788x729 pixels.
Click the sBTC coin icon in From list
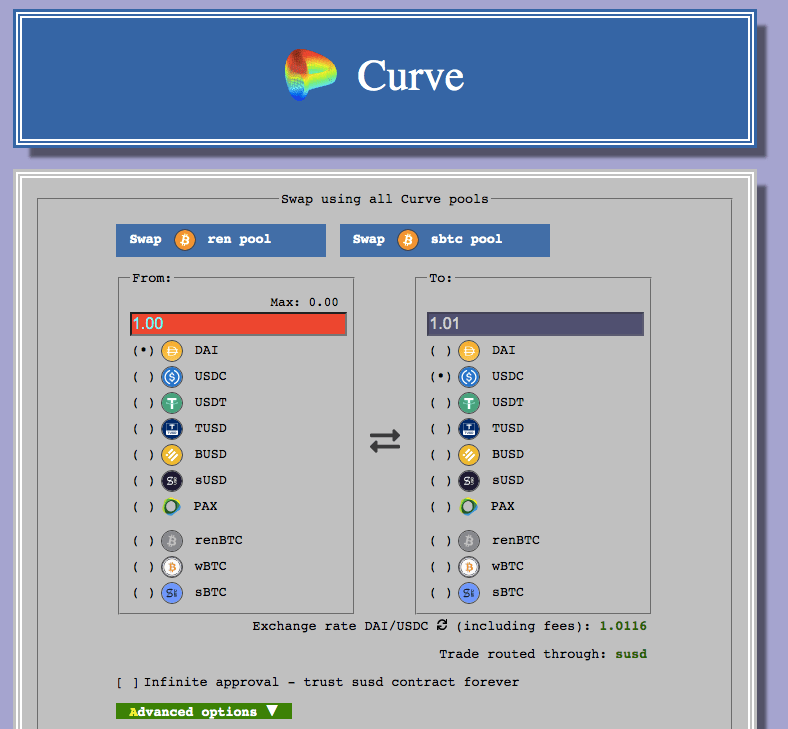point(172,593)
